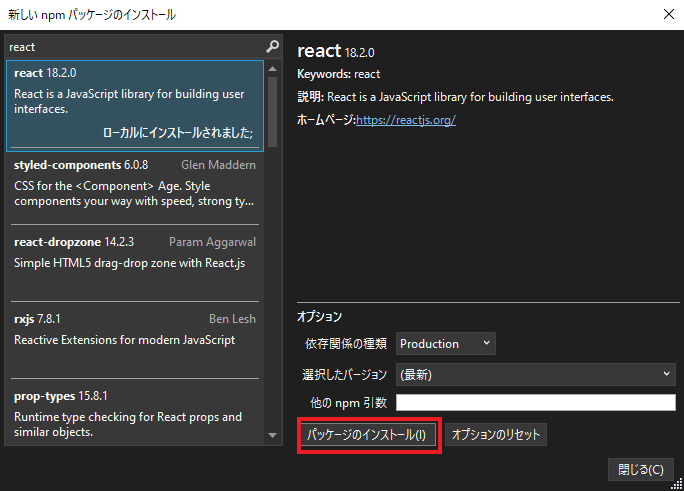Viewport: 684px width, 491px height.
Task: Select the prop-types 15.8.1 package
Action: pyautogui.click(x=135, y=412)
